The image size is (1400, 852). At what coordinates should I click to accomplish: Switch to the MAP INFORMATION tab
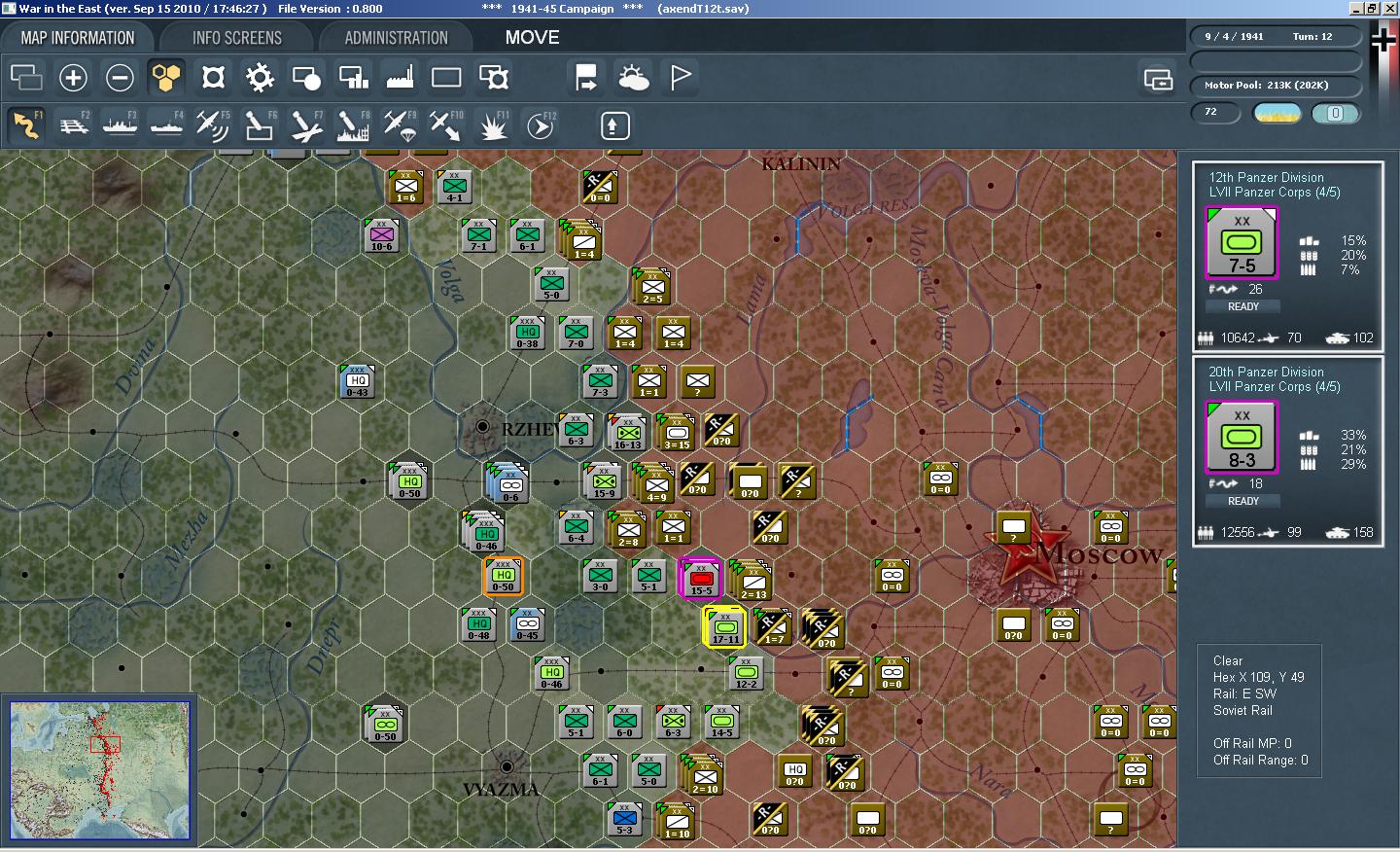[78, 38]
